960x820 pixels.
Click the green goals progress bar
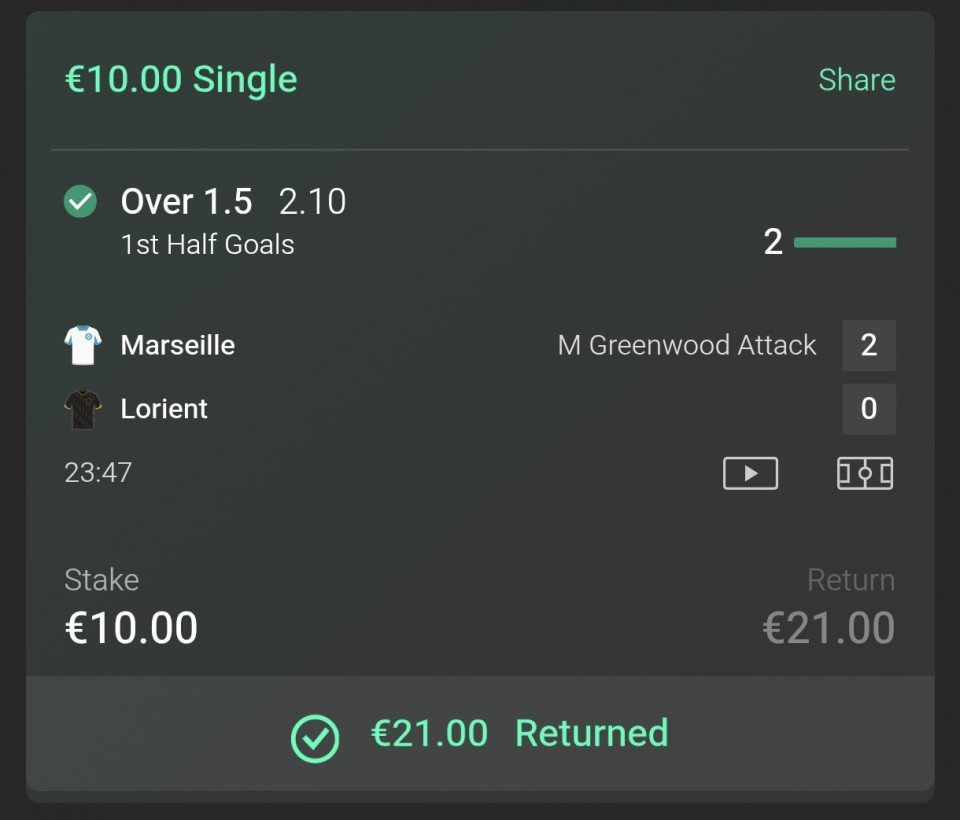click(x=845, y=242)
